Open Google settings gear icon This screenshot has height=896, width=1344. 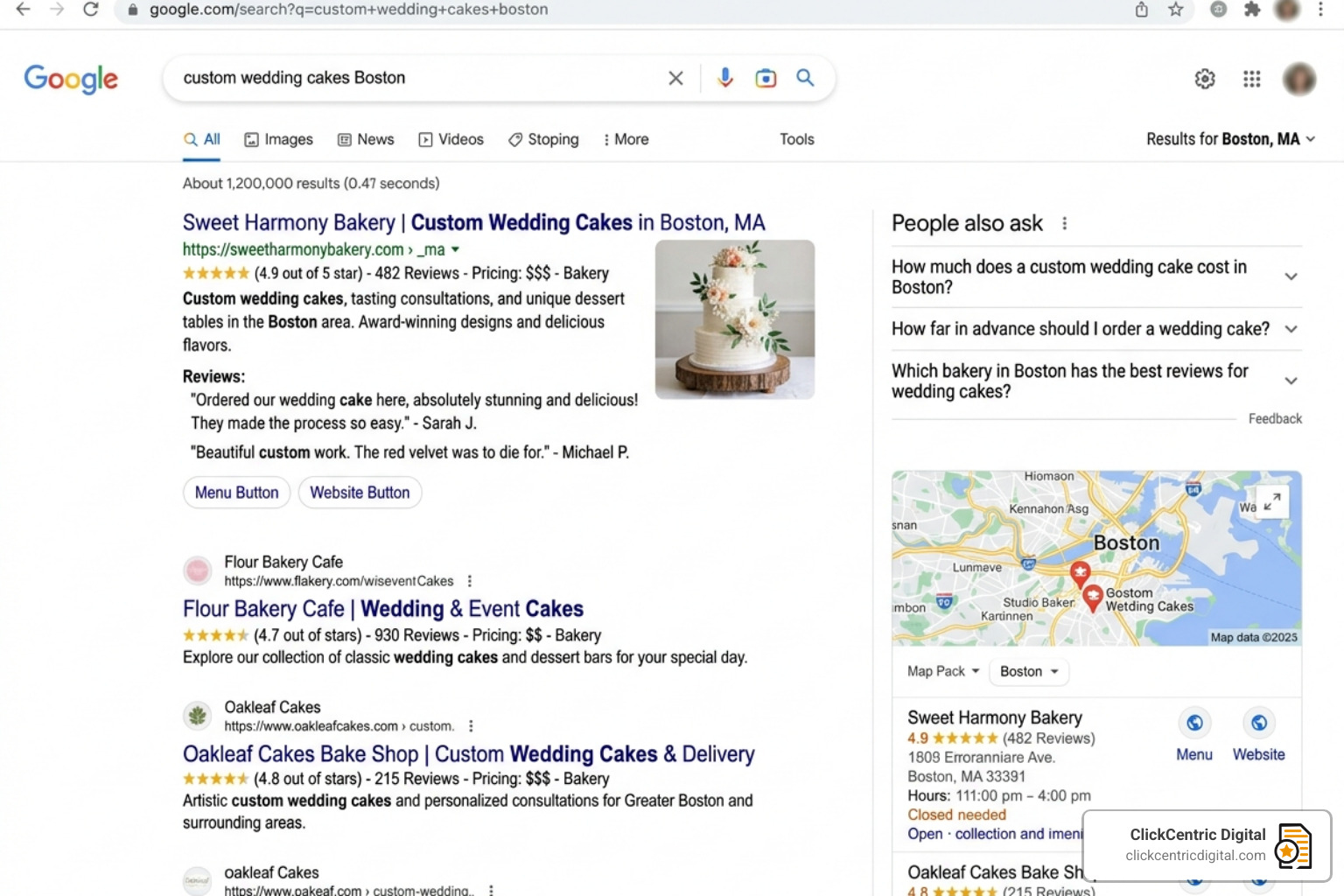[1205, 79]
